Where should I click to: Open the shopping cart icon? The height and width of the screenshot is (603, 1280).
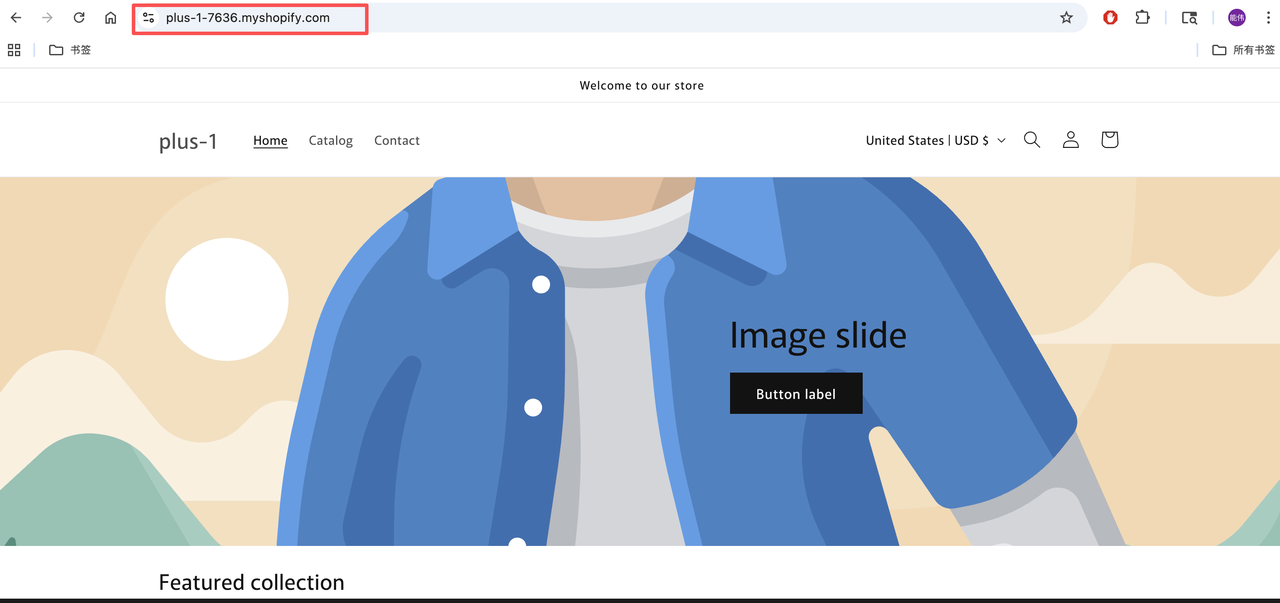pyautogui.click(x=1109, y=140)
